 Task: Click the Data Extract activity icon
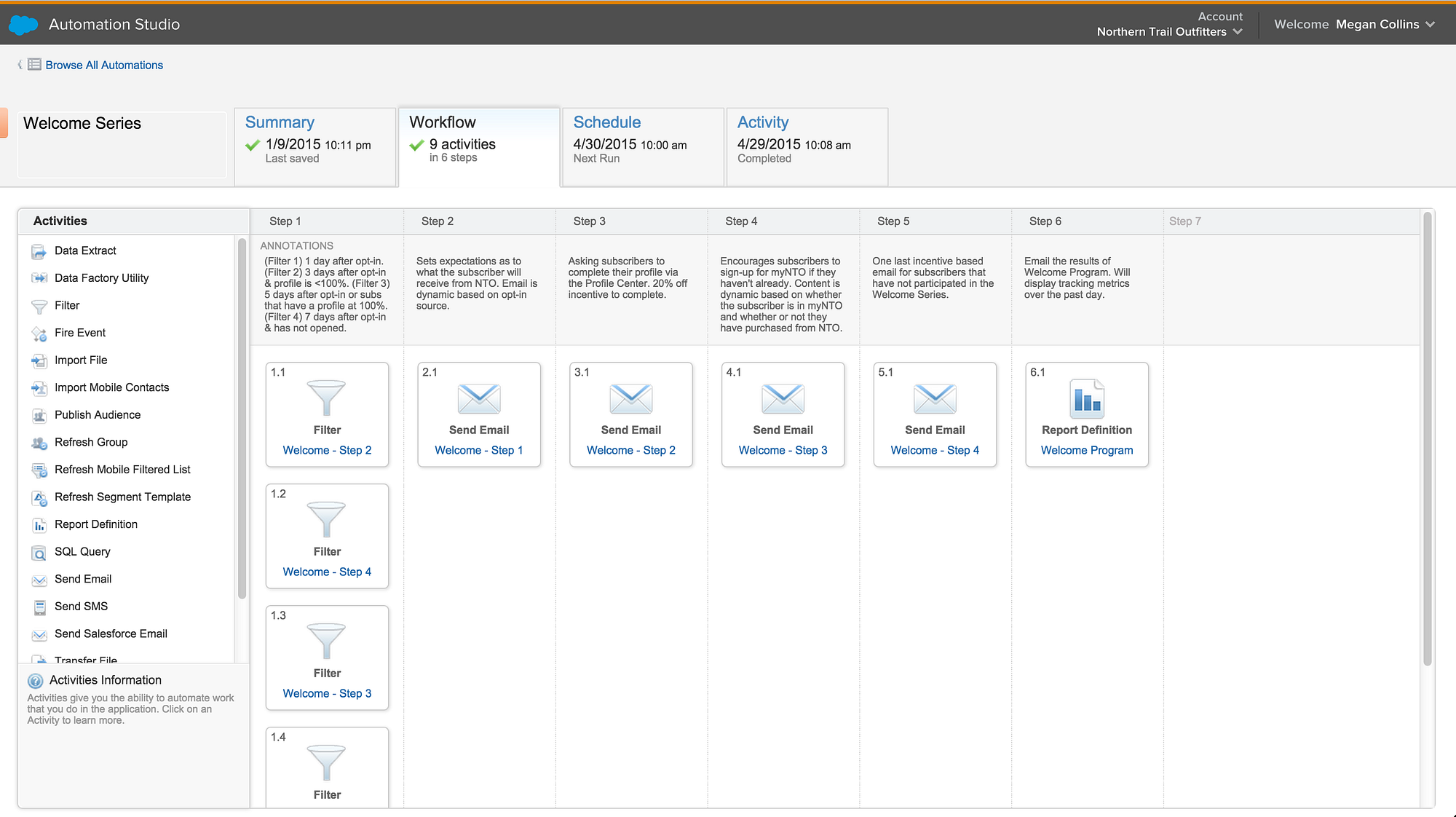[x=39, y=252]
